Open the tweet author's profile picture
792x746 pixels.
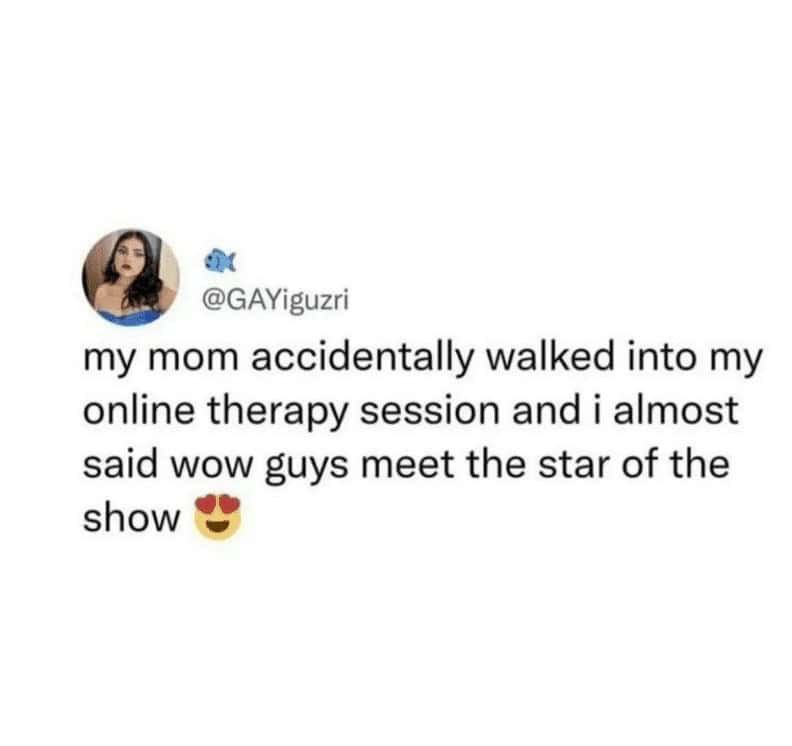(131, 277)
